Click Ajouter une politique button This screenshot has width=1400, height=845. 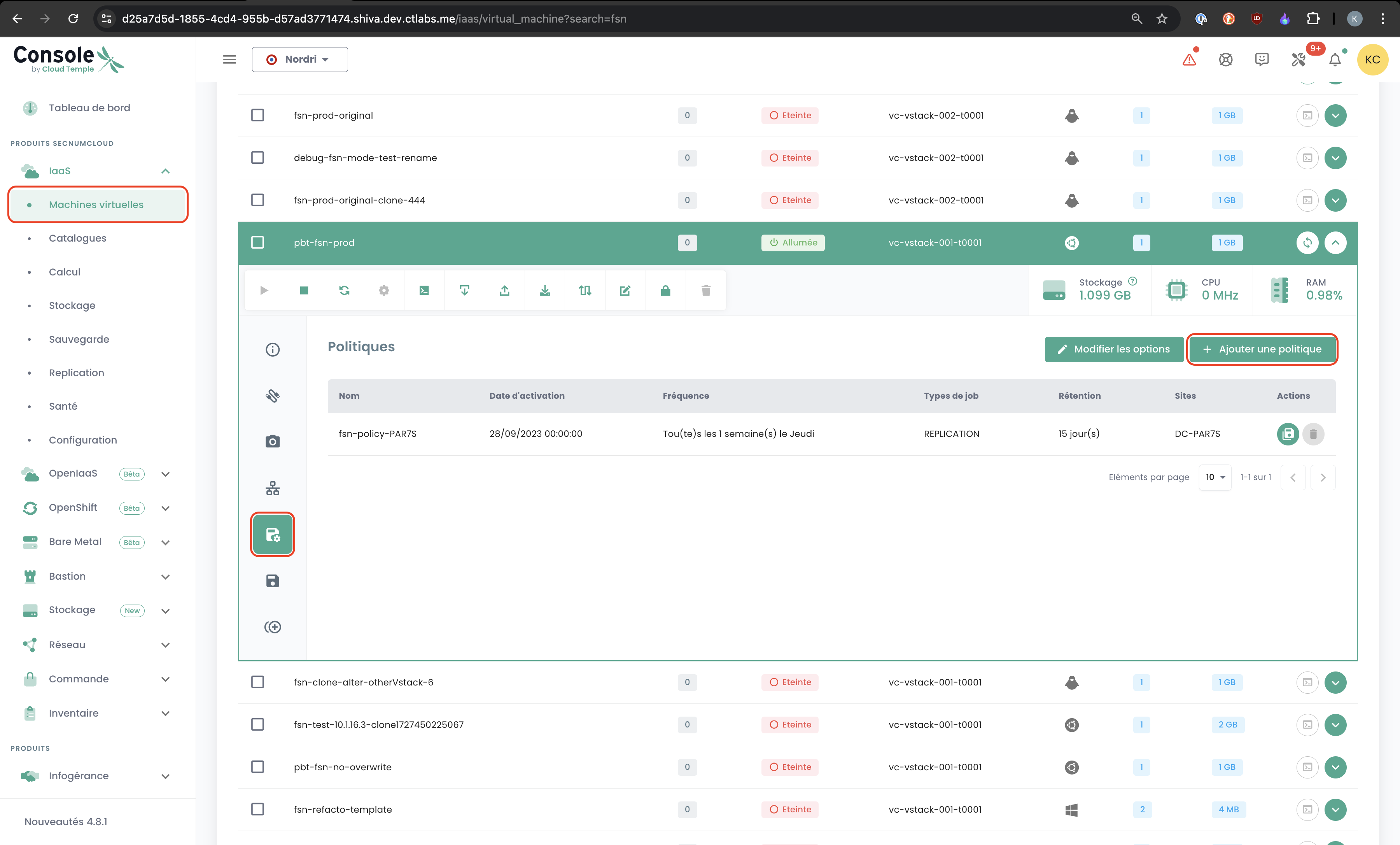[x=1262, y=349]
